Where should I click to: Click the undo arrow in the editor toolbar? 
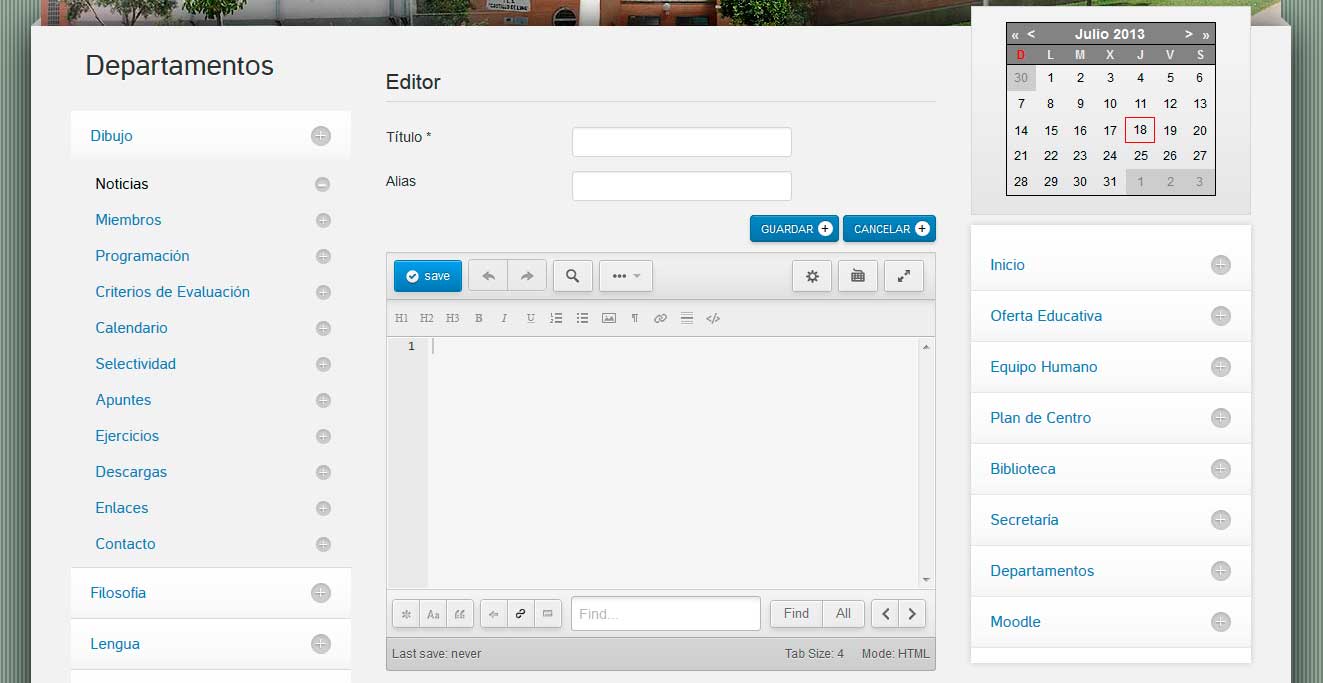[x=488, y=275]
